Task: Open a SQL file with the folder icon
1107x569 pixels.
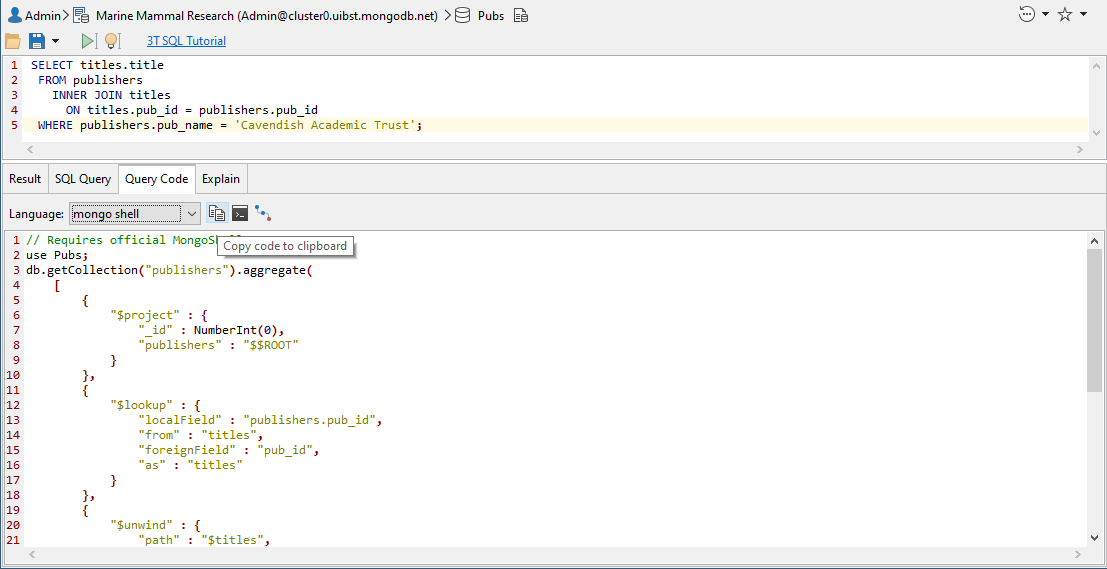Action: (13, 41)
